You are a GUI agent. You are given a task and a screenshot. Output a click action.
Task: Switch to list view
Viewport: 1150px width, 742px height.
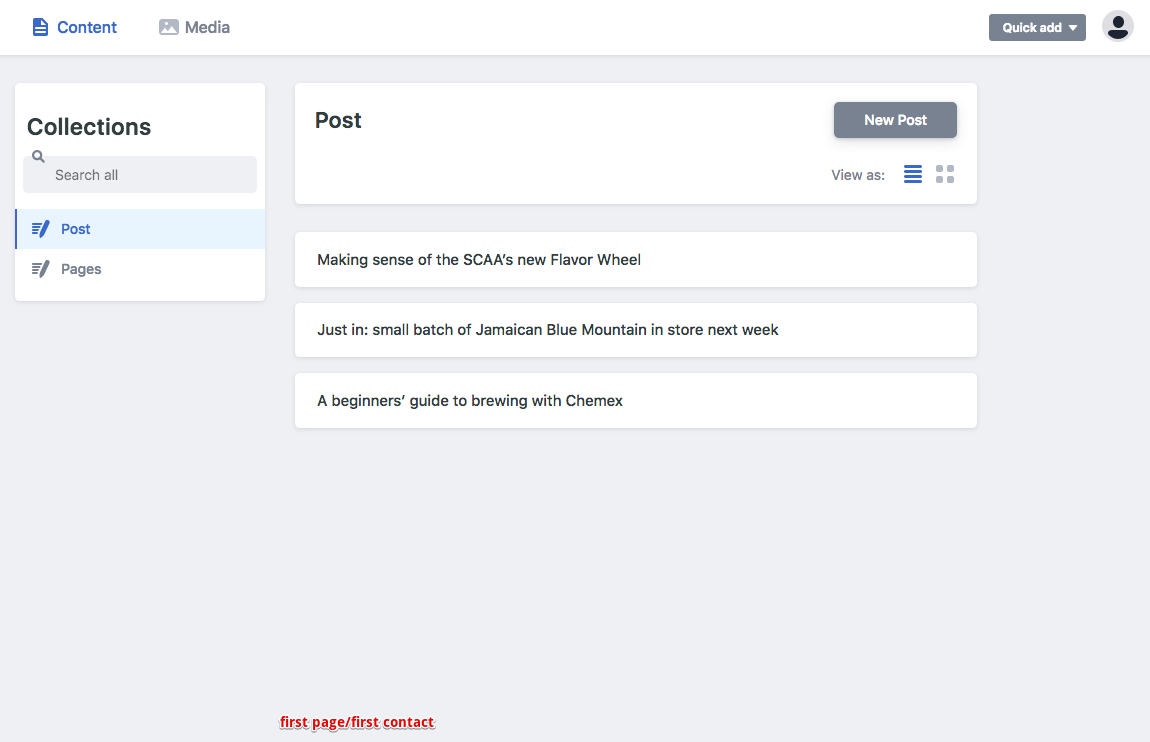pos(912,175)
